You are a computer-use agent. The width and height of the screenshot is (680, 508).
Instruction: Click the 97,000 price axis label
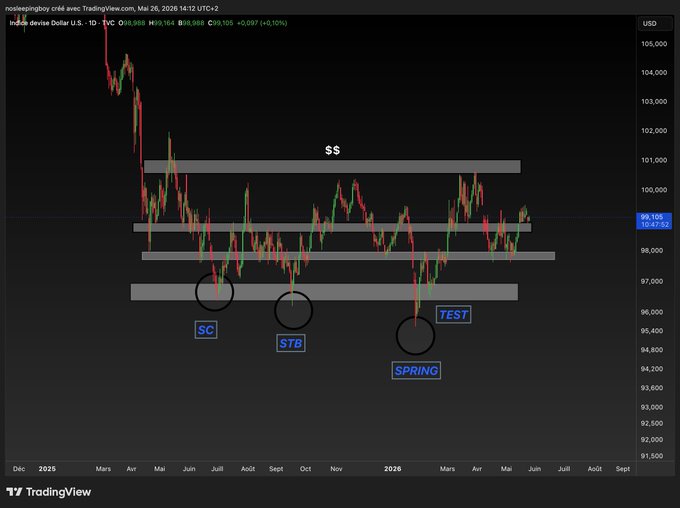pos(652,281)
